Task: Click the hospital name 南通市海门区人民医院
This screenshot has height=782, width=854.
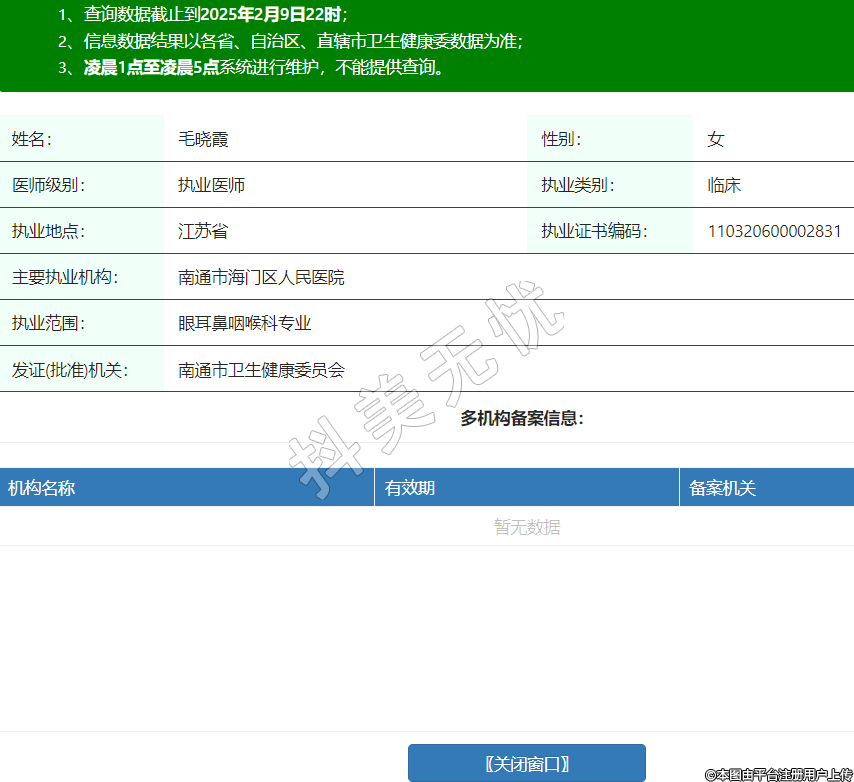Action: [x=261, y=277]
